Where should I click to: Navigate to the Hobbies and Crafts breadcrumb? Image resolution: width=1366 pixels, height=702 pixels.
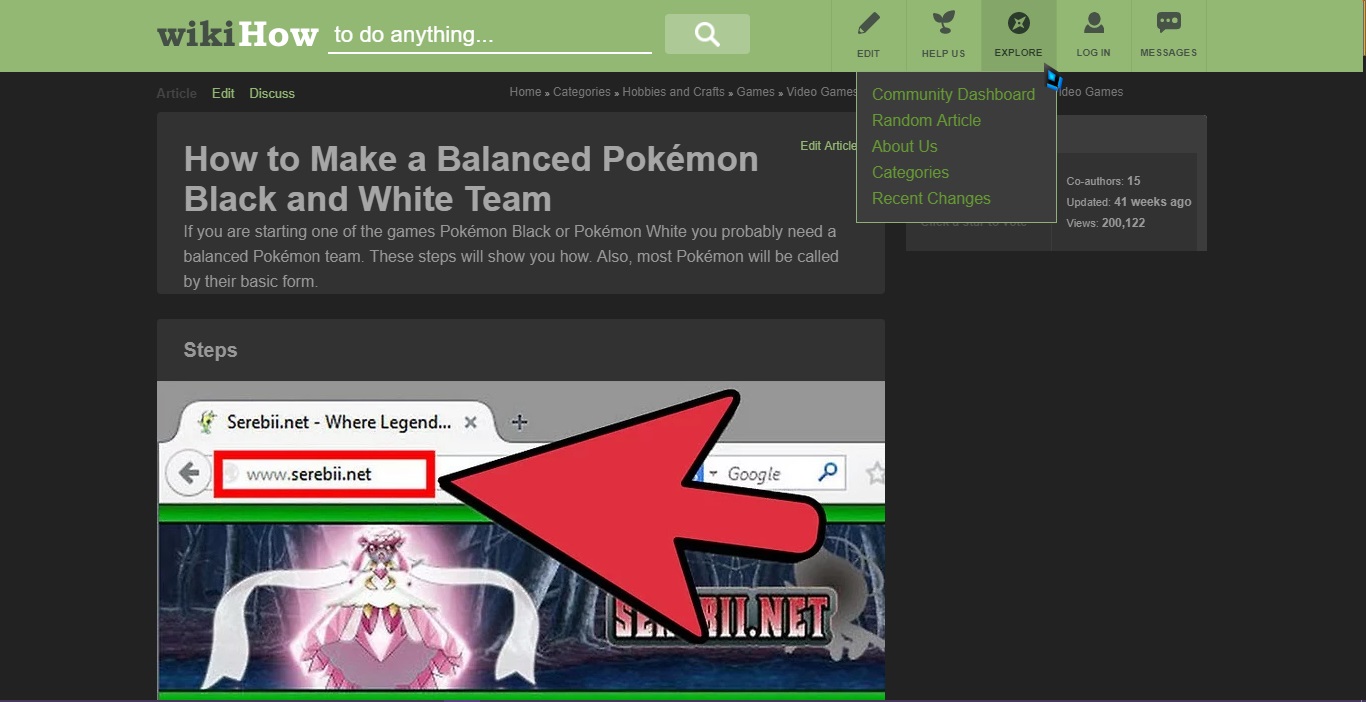[674, 91]
